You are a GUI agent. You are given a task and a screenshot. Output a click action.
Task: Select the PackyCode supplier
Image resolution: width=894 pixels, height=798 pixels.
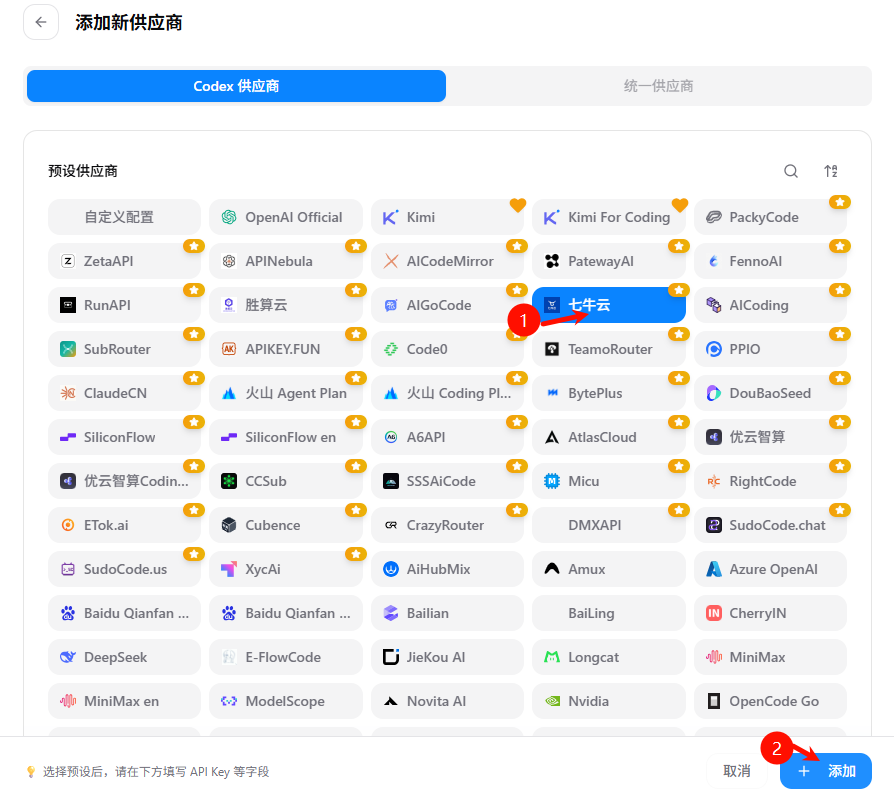(770, 217)
